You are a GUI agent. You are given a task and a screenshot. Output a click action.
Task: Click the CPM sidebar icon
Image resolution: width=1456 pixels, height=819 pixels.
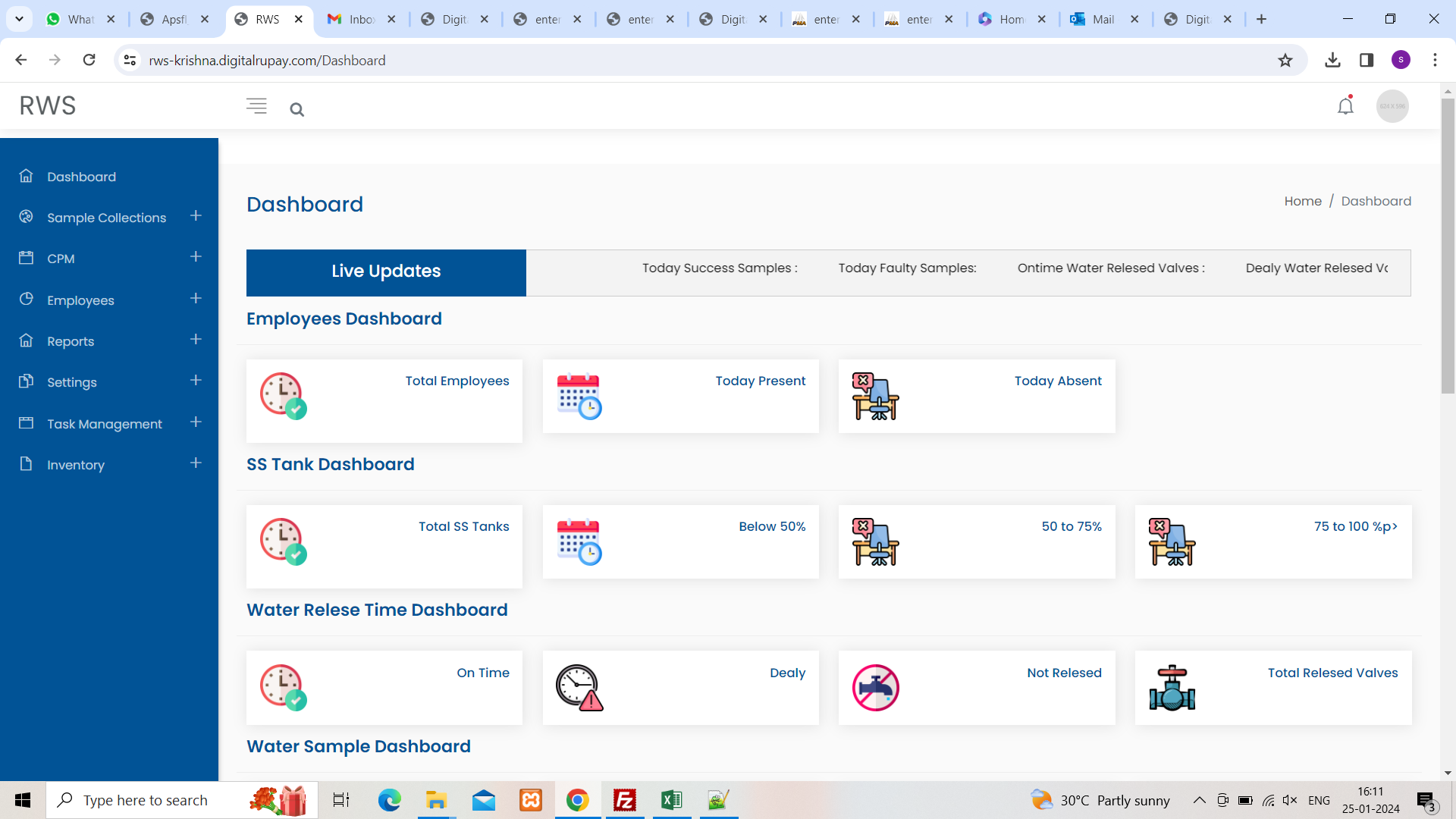[27, 258]
